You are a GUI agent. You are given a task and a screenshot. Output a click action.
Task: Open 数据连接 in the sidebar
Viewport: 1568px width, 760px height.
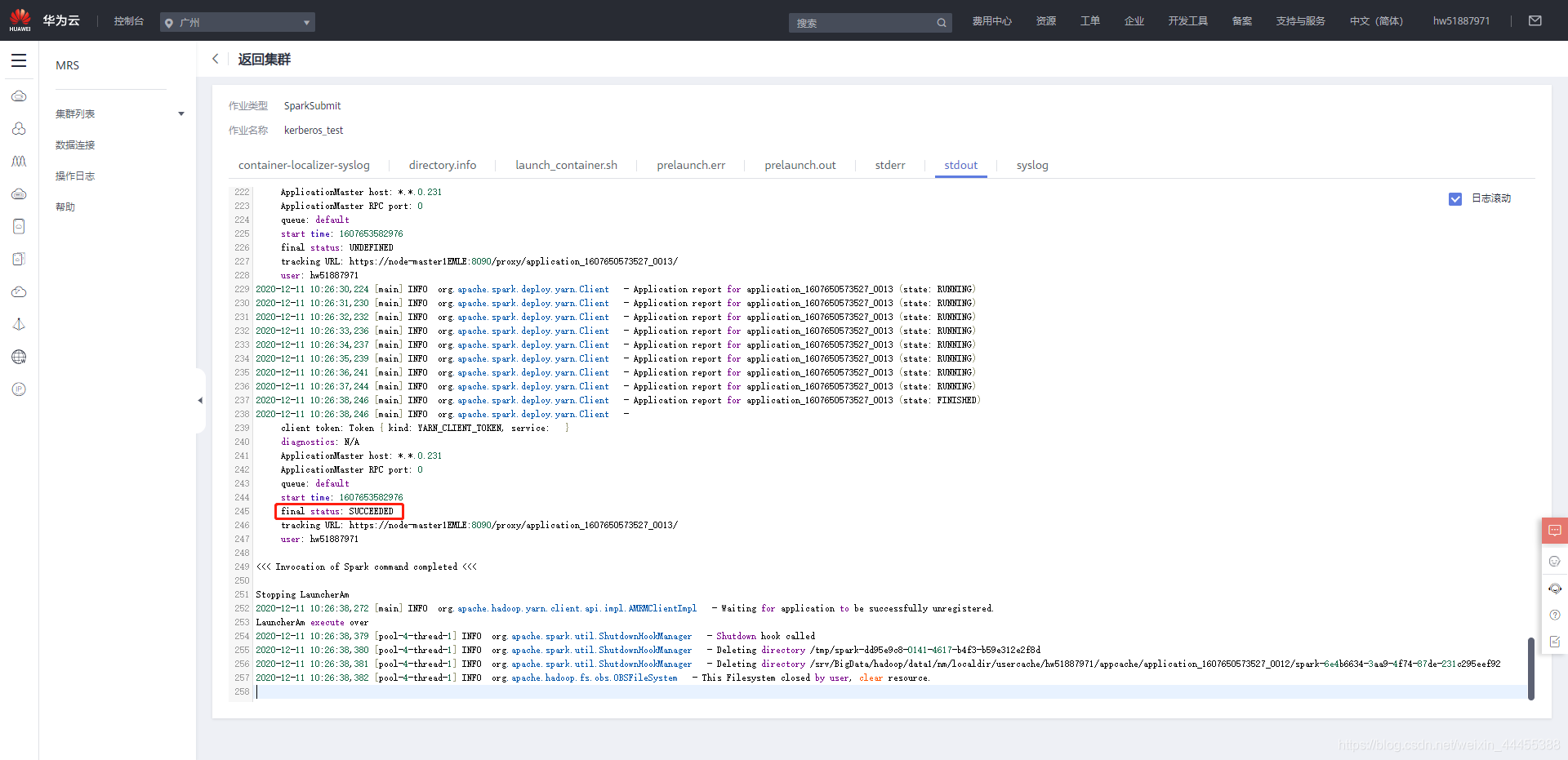(x=75, y=144)
